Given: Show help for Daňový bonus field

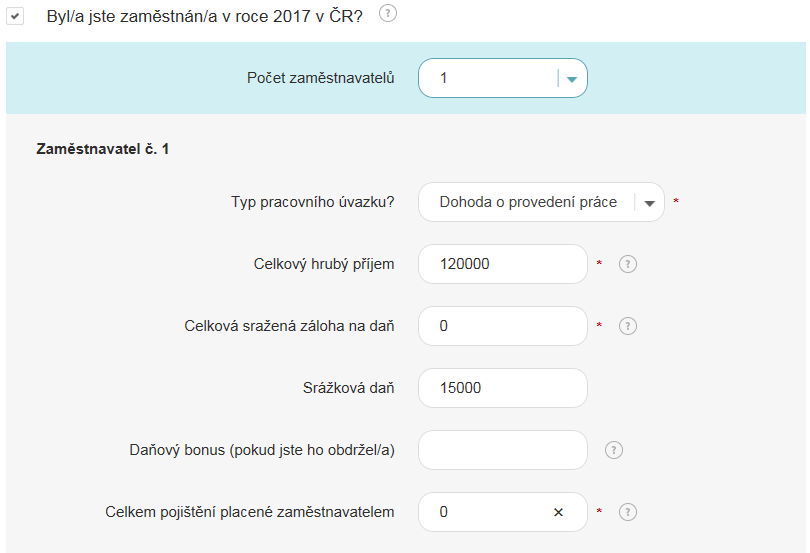Looking at the screenshot, I should coord(614,450).
